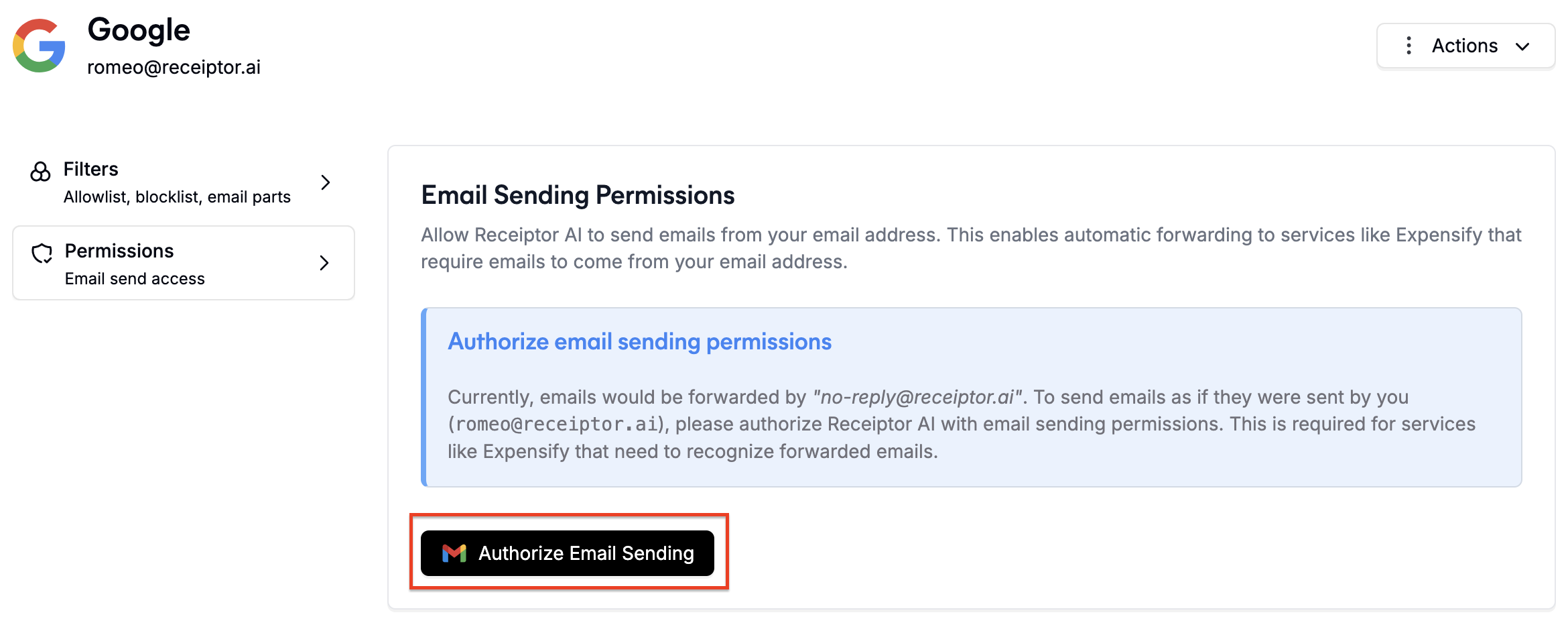
Task: Click the Filters overlapping circles icon
Action: 40,172
